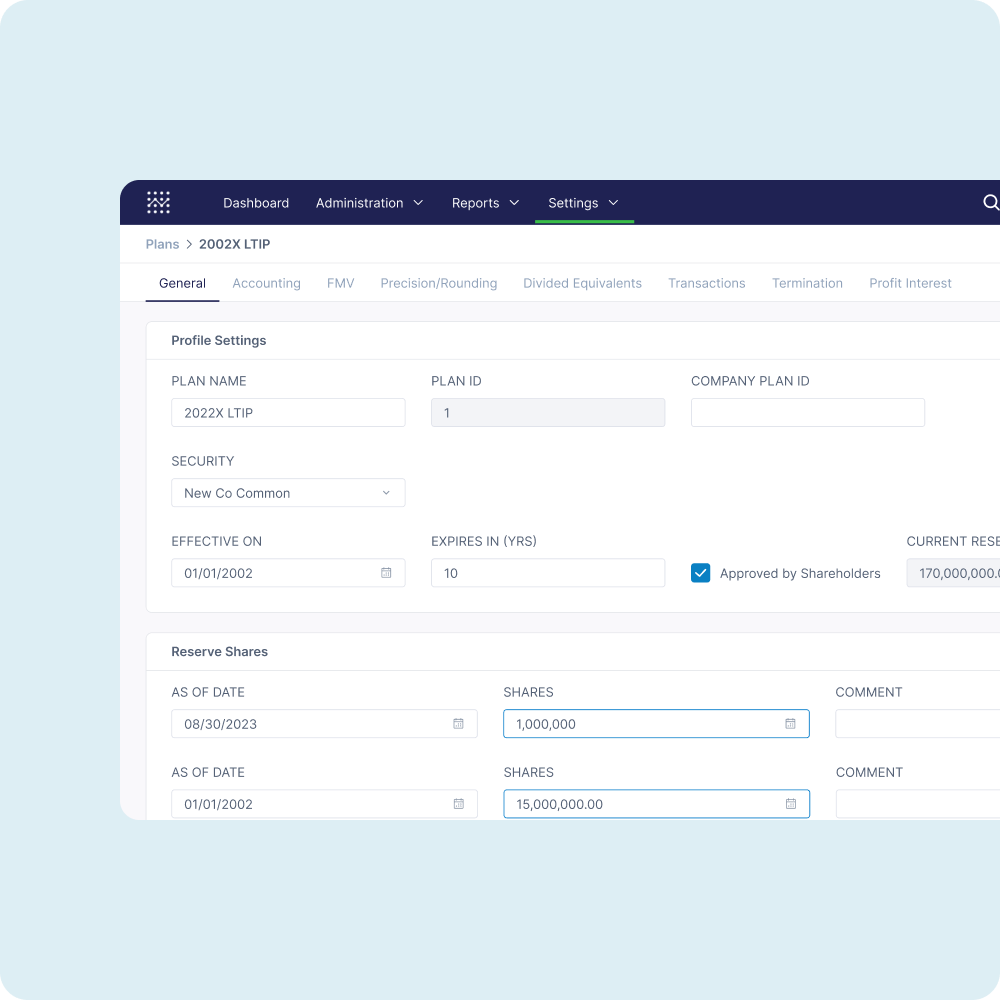Click calendar icon in 1,000,000 shares field
This screenshot has height=1000, width=1000.
(790, 723)
